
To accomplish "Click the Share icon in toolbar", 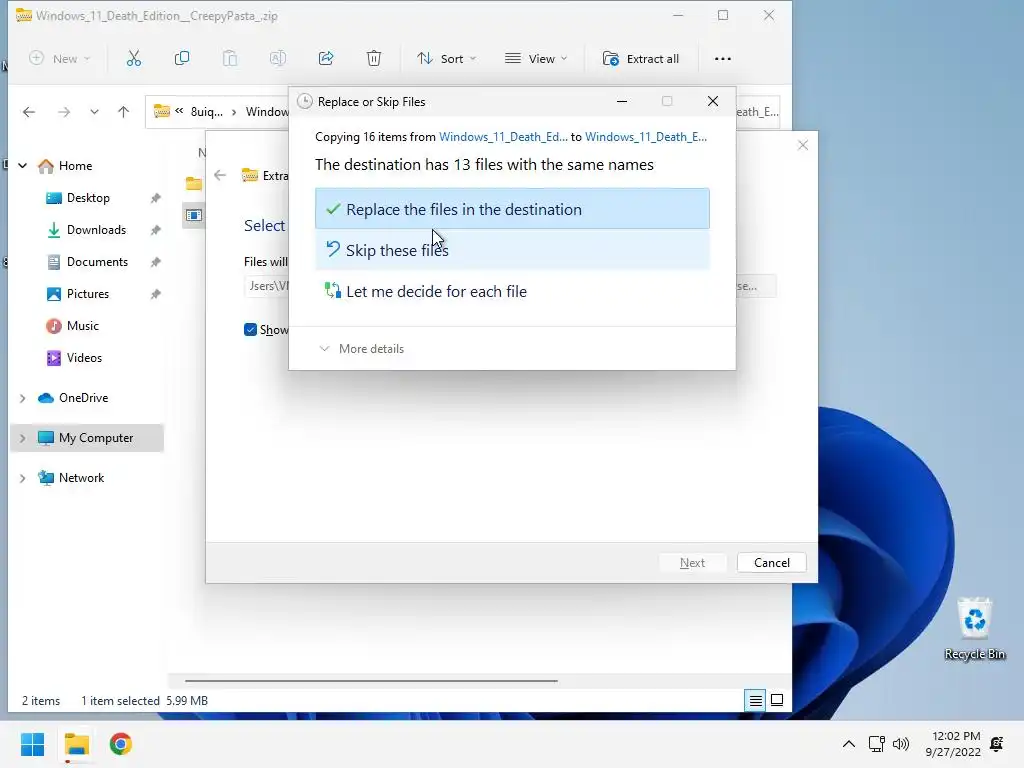I will click(x=326, y=59).
